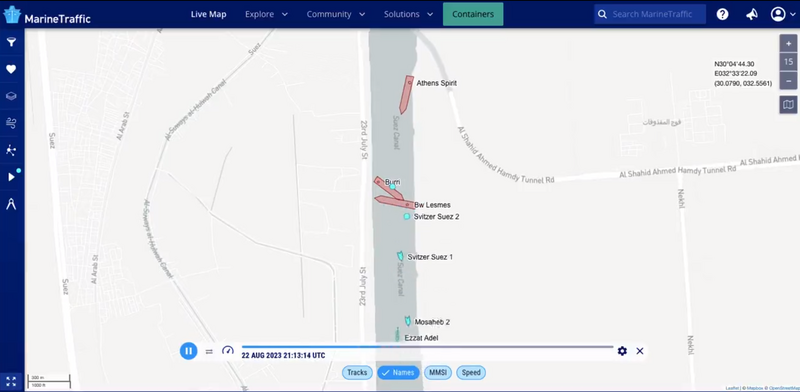The height and width of the screenshot is (392, 800).
Task: Expand the Explore dropdown menu
Action: tap(266, 14)
